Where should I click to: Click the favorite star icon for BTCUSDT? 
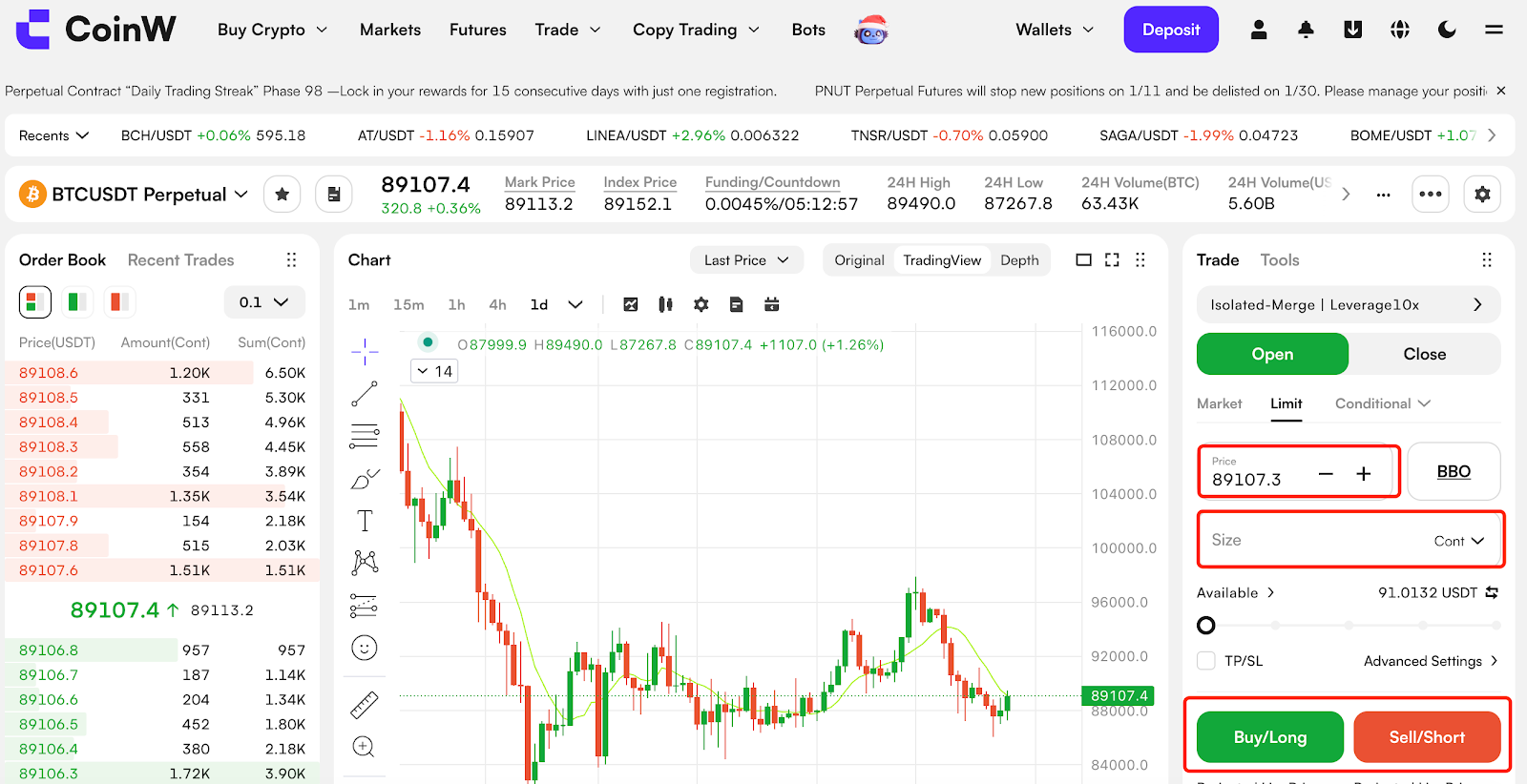point(282,195)
